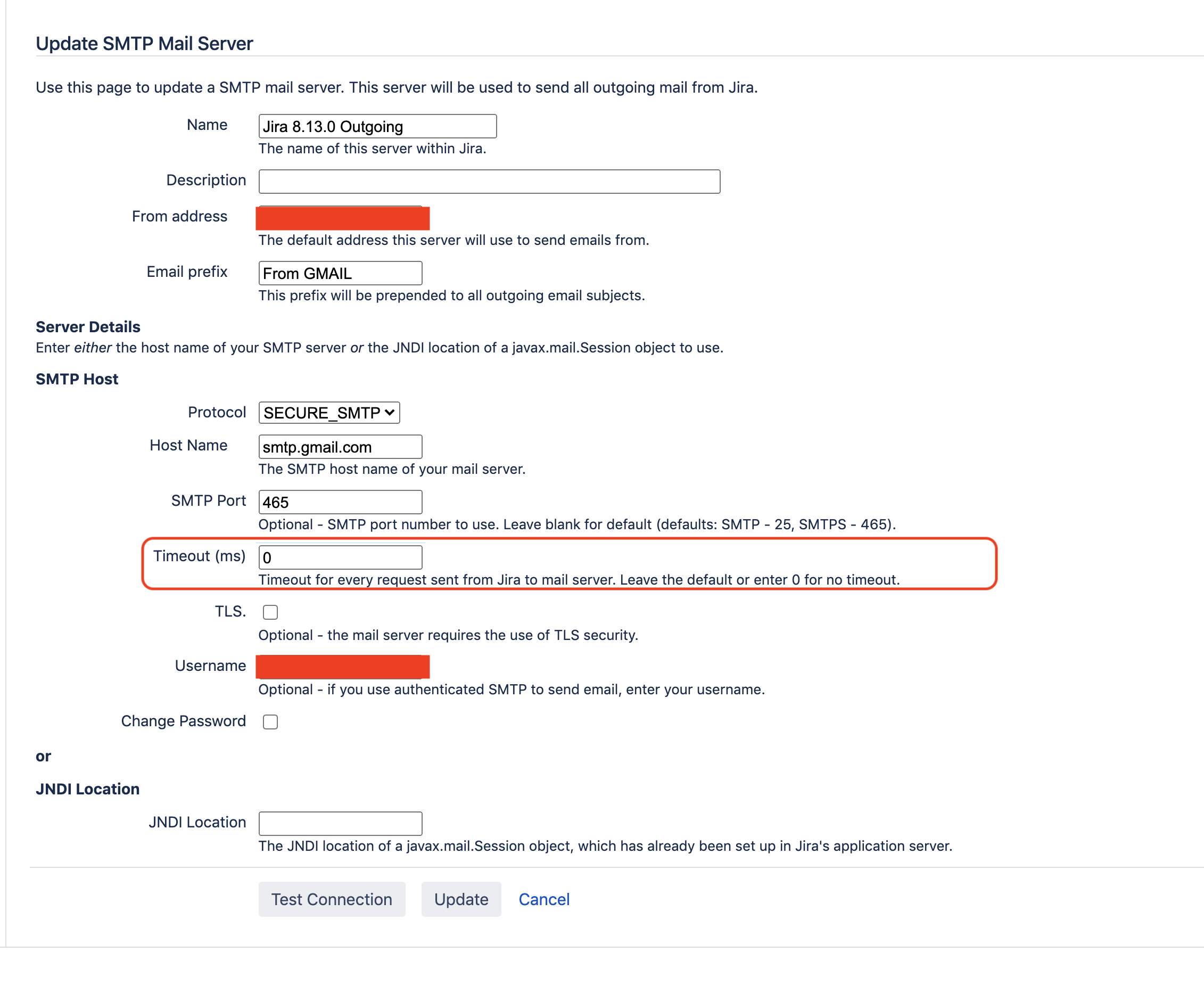Click into the SMTP Port field
The image size is (1204, 985).
pyautogui.click(x=340, y=502)
